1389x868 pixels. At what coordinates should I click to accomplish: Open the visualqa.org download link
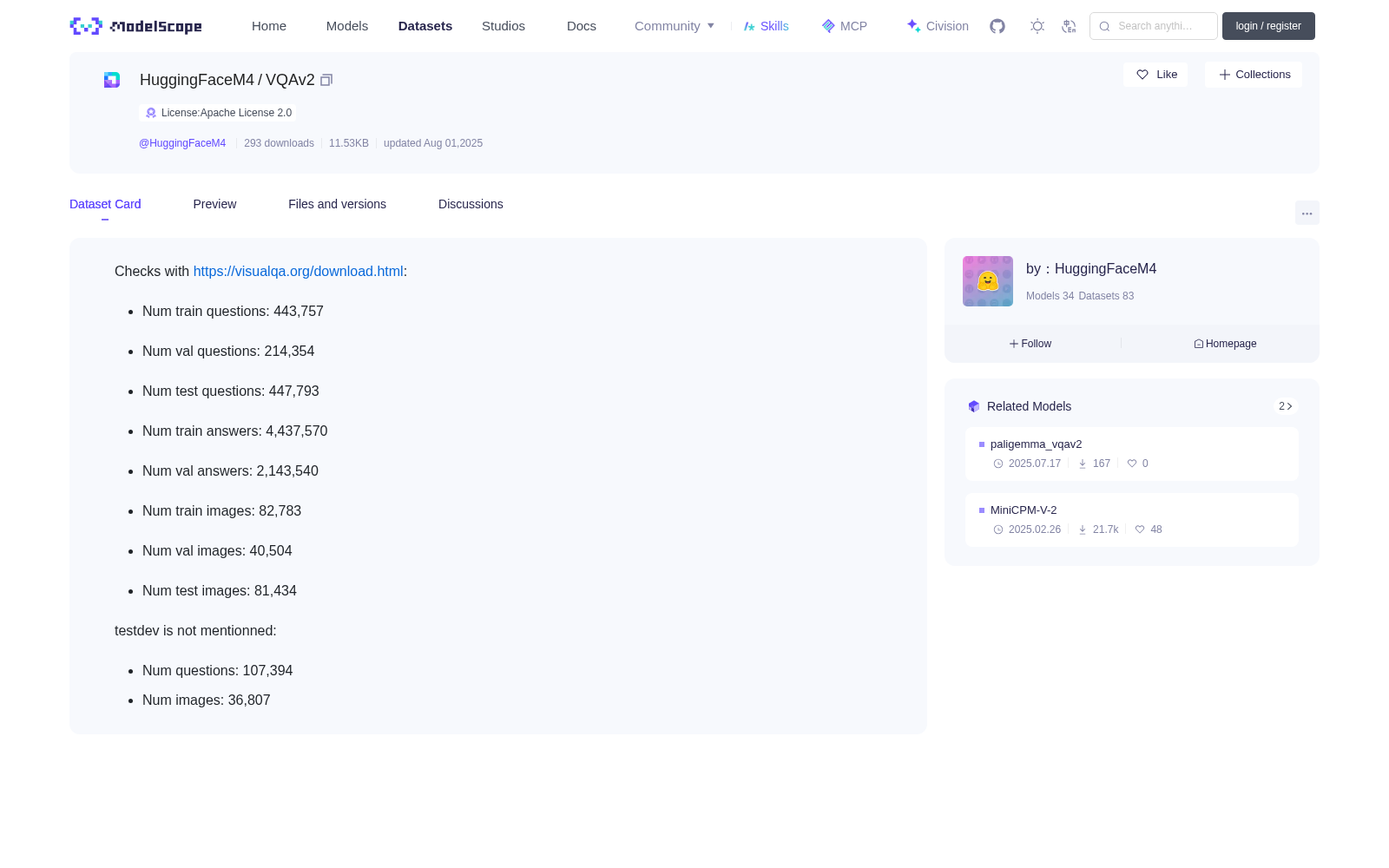click(298, 272)
